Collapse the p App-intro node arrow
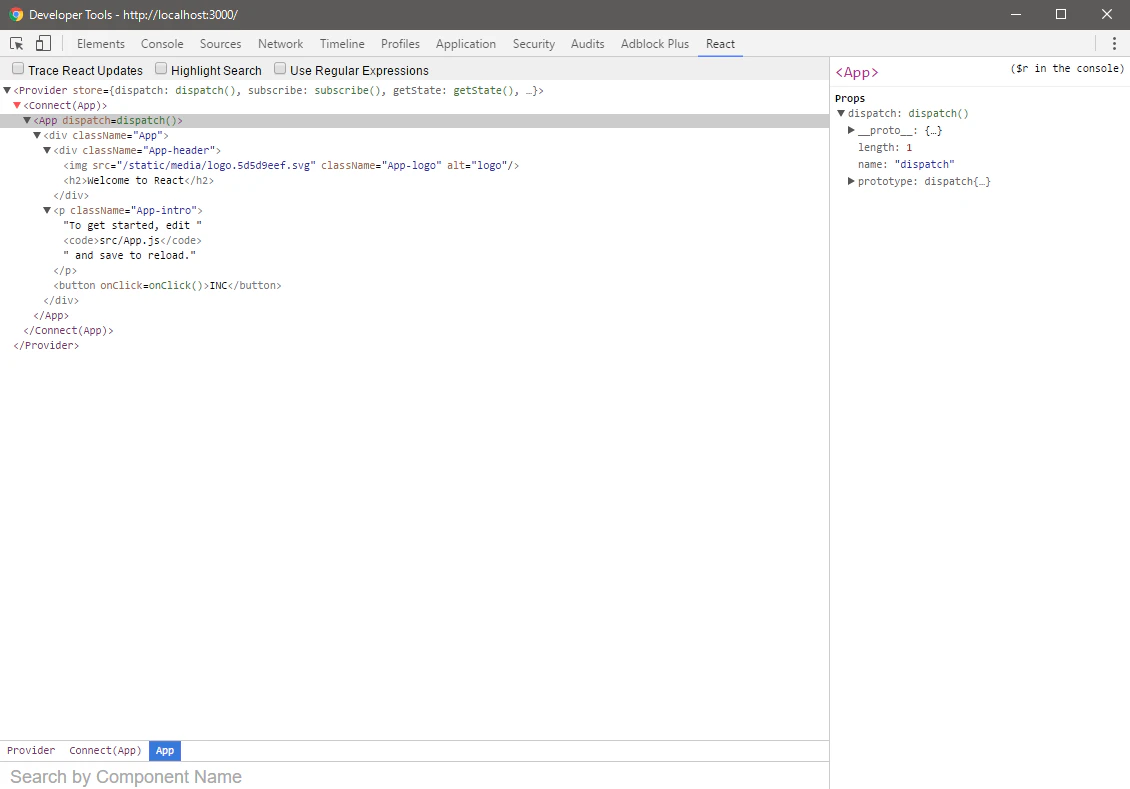Image resolution: width=1130 pixels, height=789 pixels. [48, 210]
